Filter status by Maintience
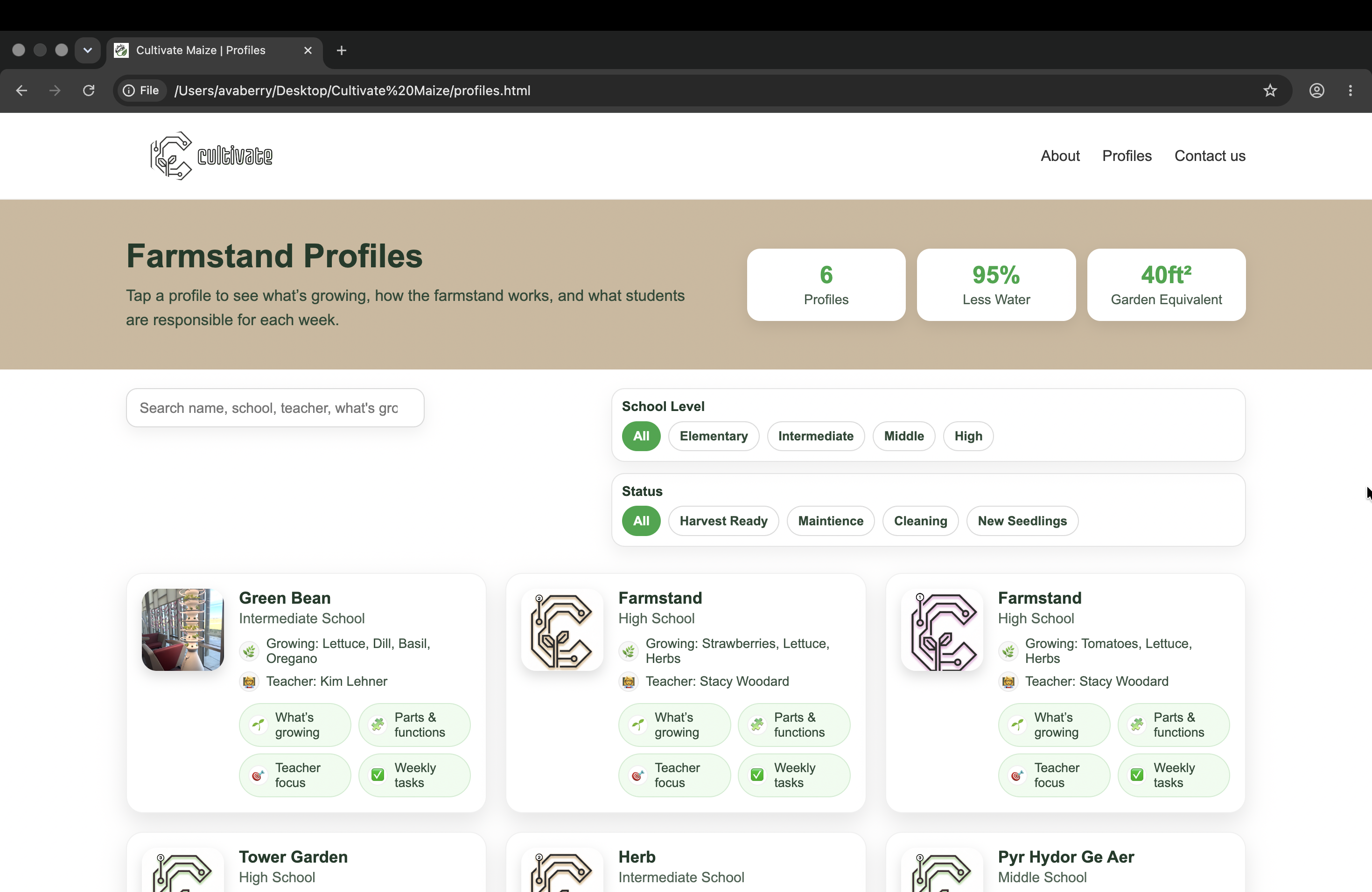 pyautogui.click(x=831, y=521)
